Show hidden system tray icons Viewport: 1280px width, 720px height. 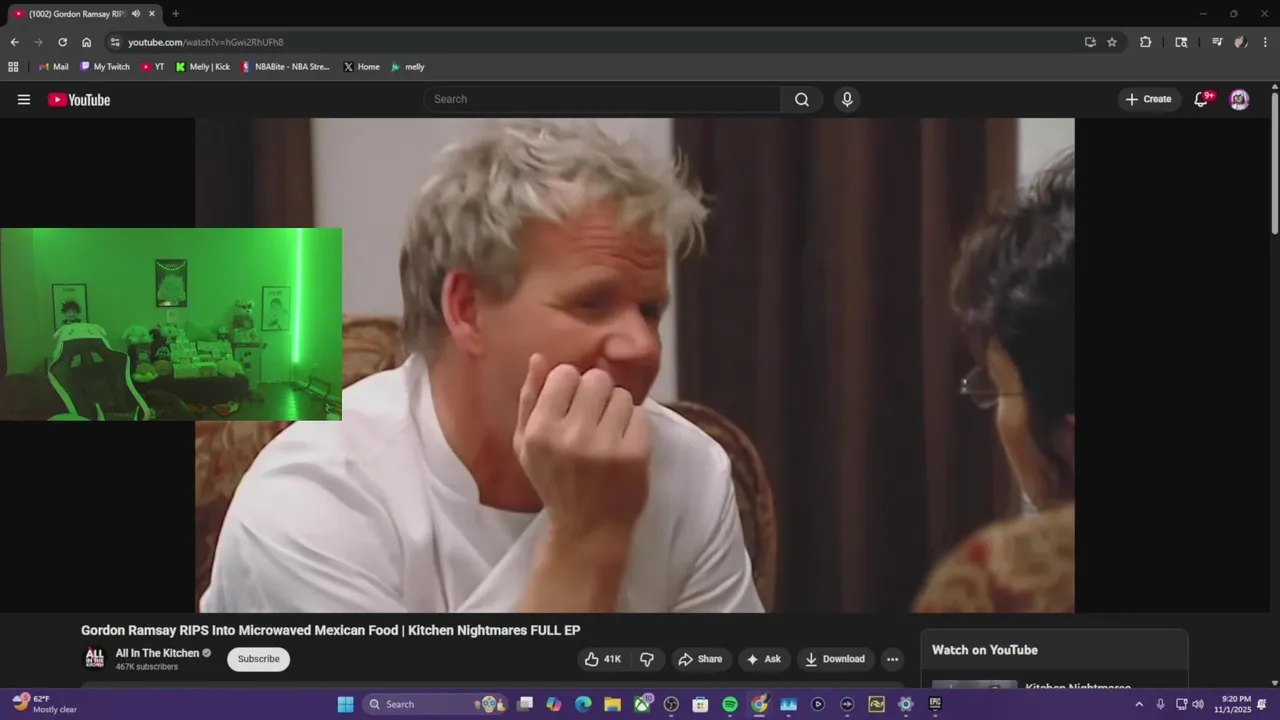[1138, 704]
